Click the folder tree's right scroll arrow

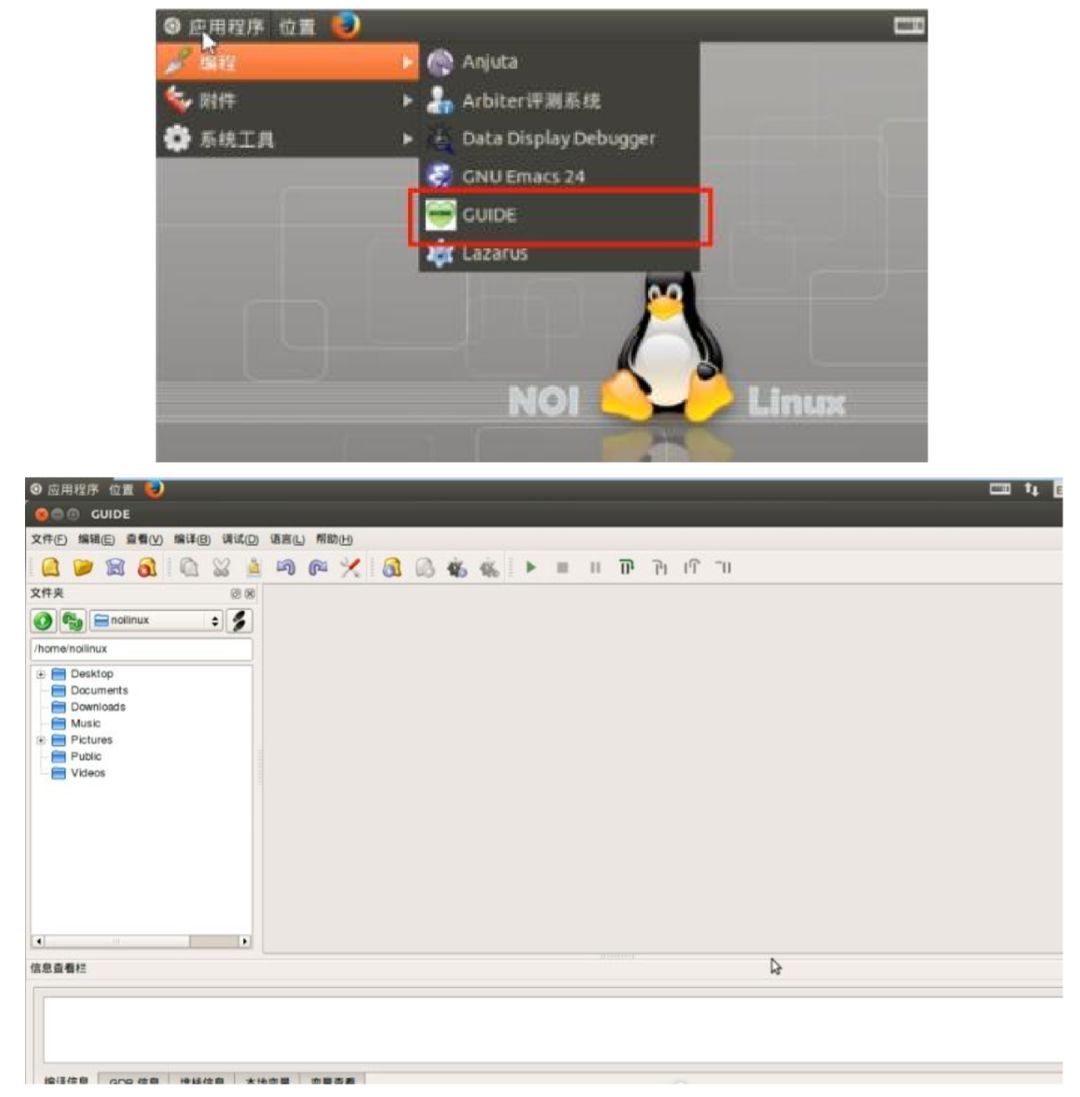tap(244, 942)
